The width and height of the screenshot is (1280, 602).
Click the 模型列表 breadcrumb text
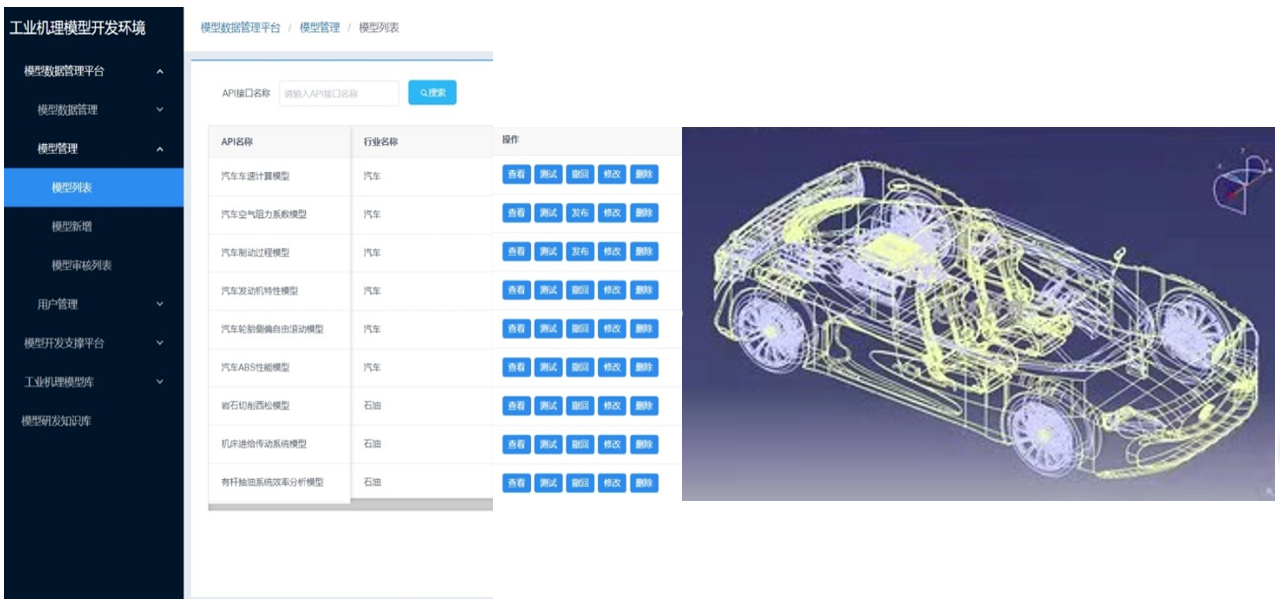point(379,28)
